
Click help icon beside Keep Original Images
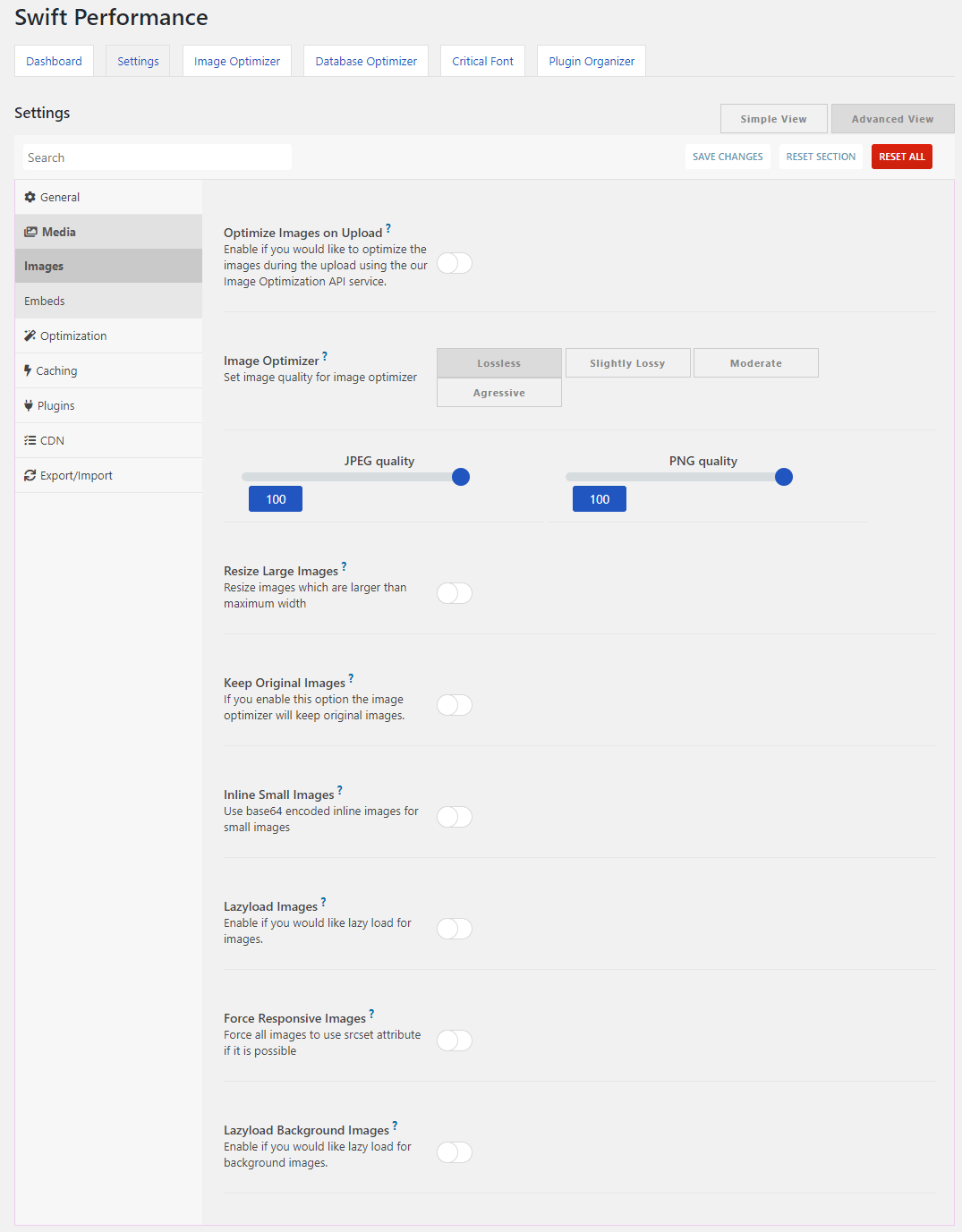click(351, 678)
